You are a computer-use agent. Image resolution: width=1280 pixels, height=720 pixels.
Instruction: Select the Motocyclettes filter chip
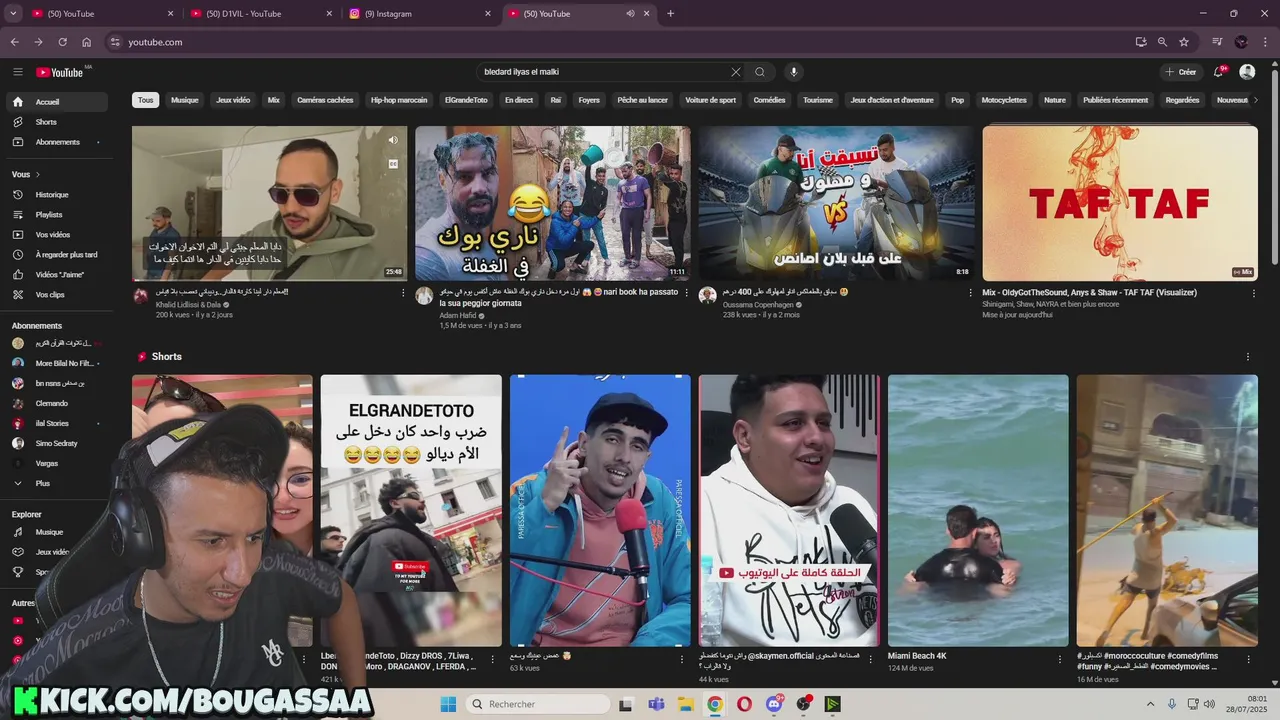pos(1004,100)
